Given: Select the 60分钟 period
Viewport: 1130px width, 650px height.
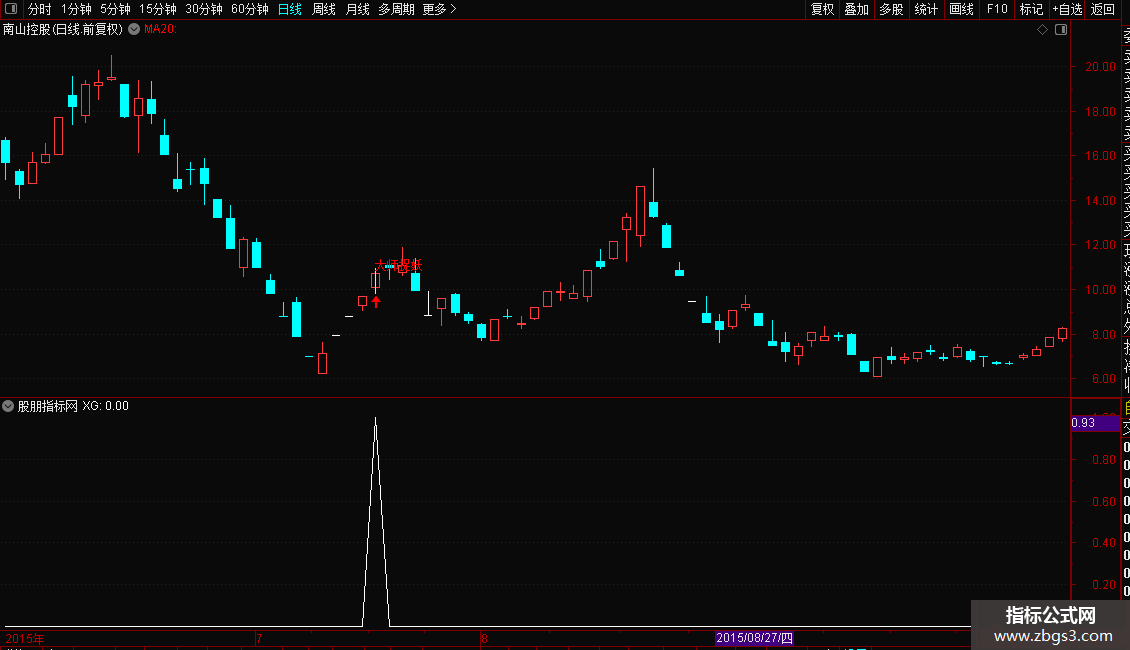Looking at the screenshot, I should pos(250,9).
